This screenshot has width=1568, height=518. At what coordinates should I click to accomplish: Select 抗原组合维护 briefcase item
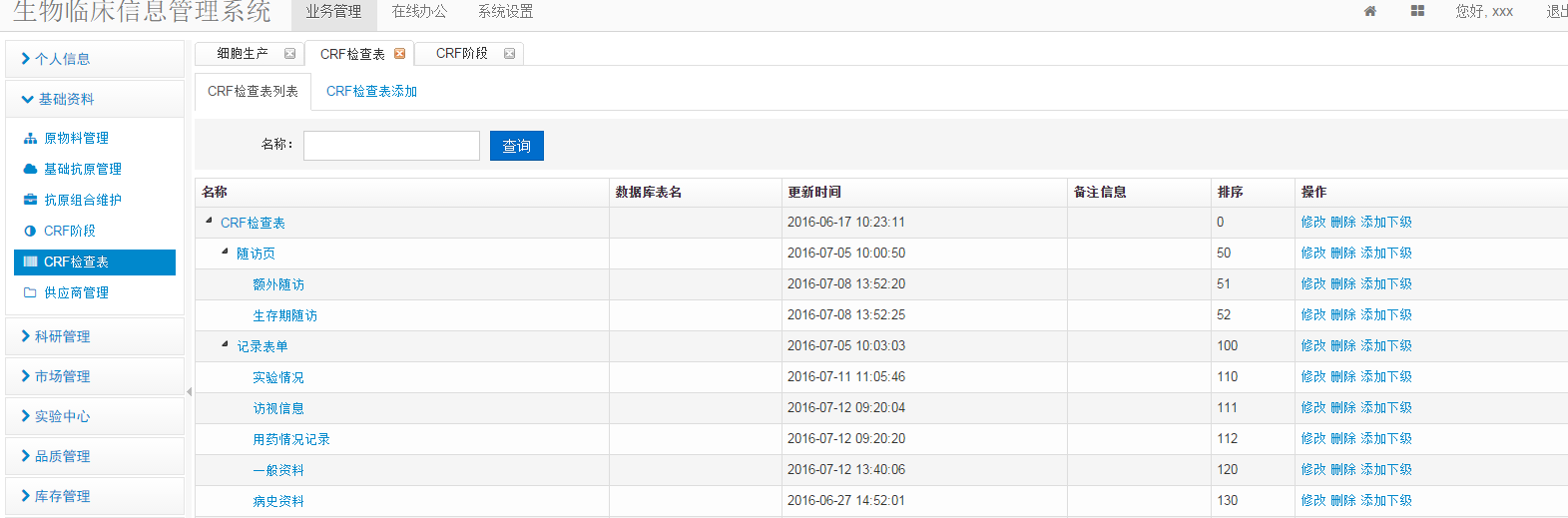click(x=82, y=200)
